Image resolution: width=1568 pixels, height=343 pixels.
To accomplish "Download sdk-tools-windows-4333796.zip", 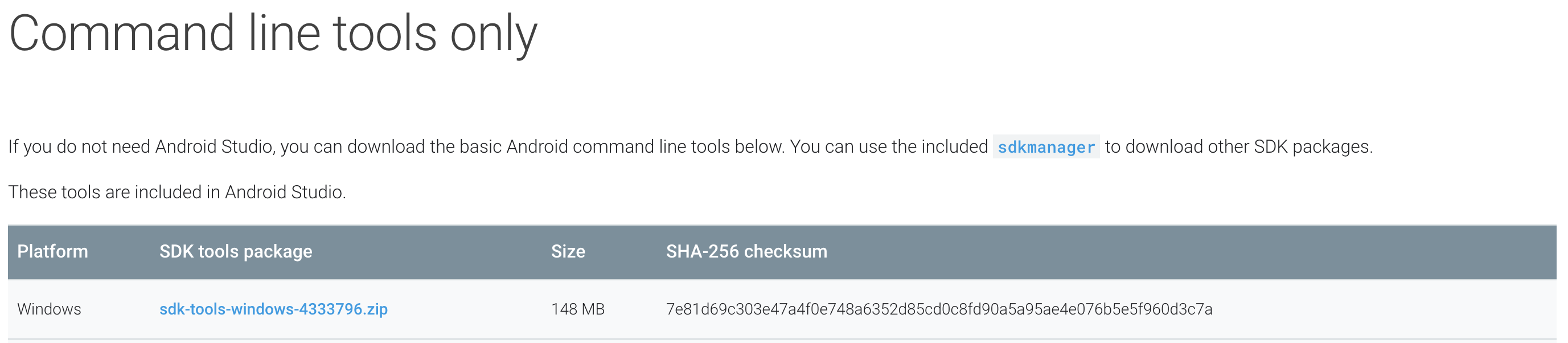I will pos(273,309).
